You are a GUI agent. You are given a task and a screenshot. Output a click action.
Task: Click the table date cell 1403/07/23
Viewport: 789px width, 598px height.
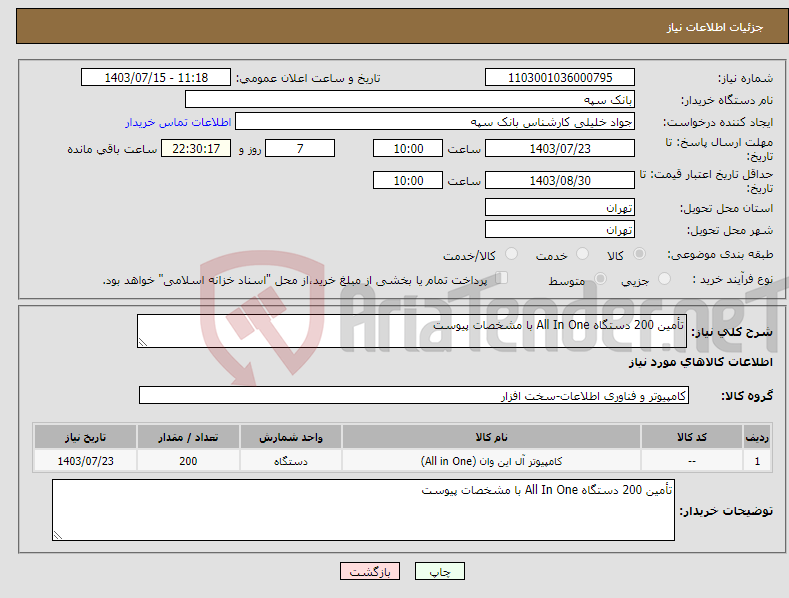85,461
